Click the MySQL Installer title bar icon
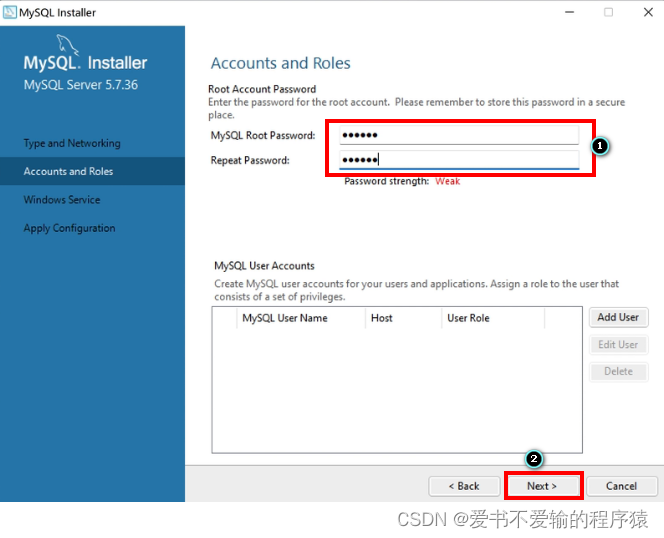 pos(10,12)
